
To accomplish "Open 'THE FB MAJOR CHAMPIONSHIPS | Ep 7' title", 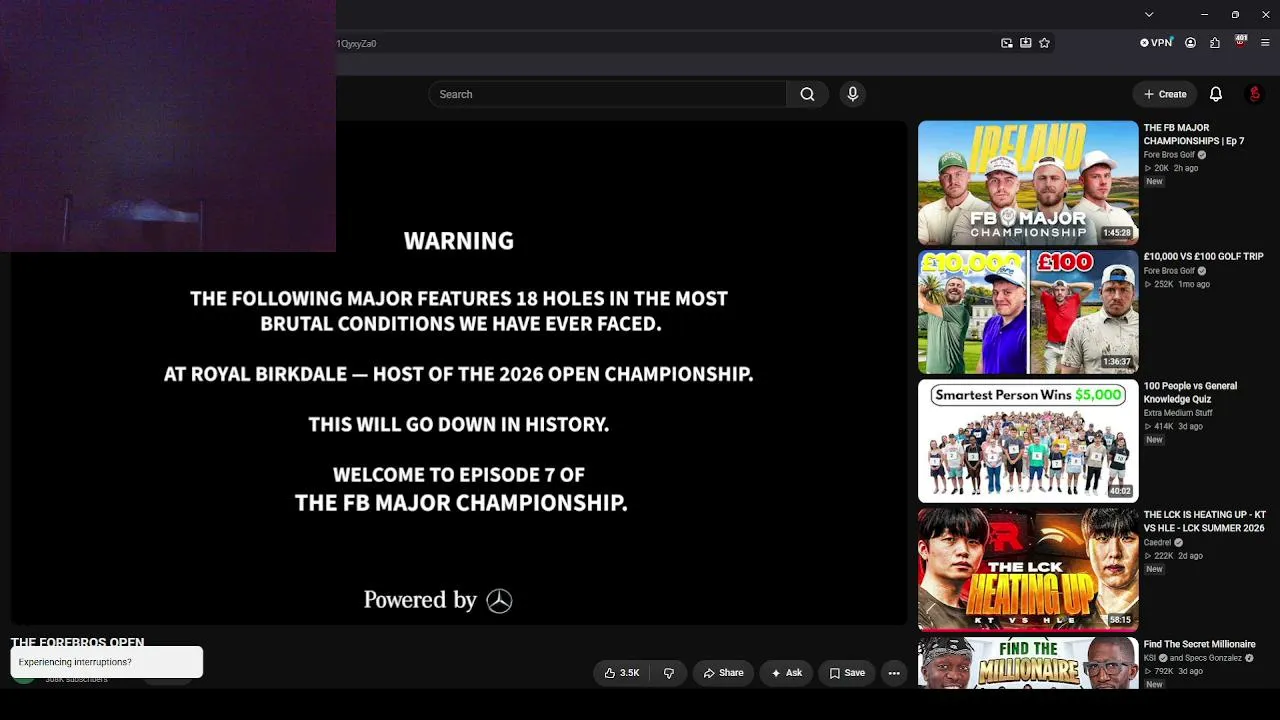I will point(1194,134).
